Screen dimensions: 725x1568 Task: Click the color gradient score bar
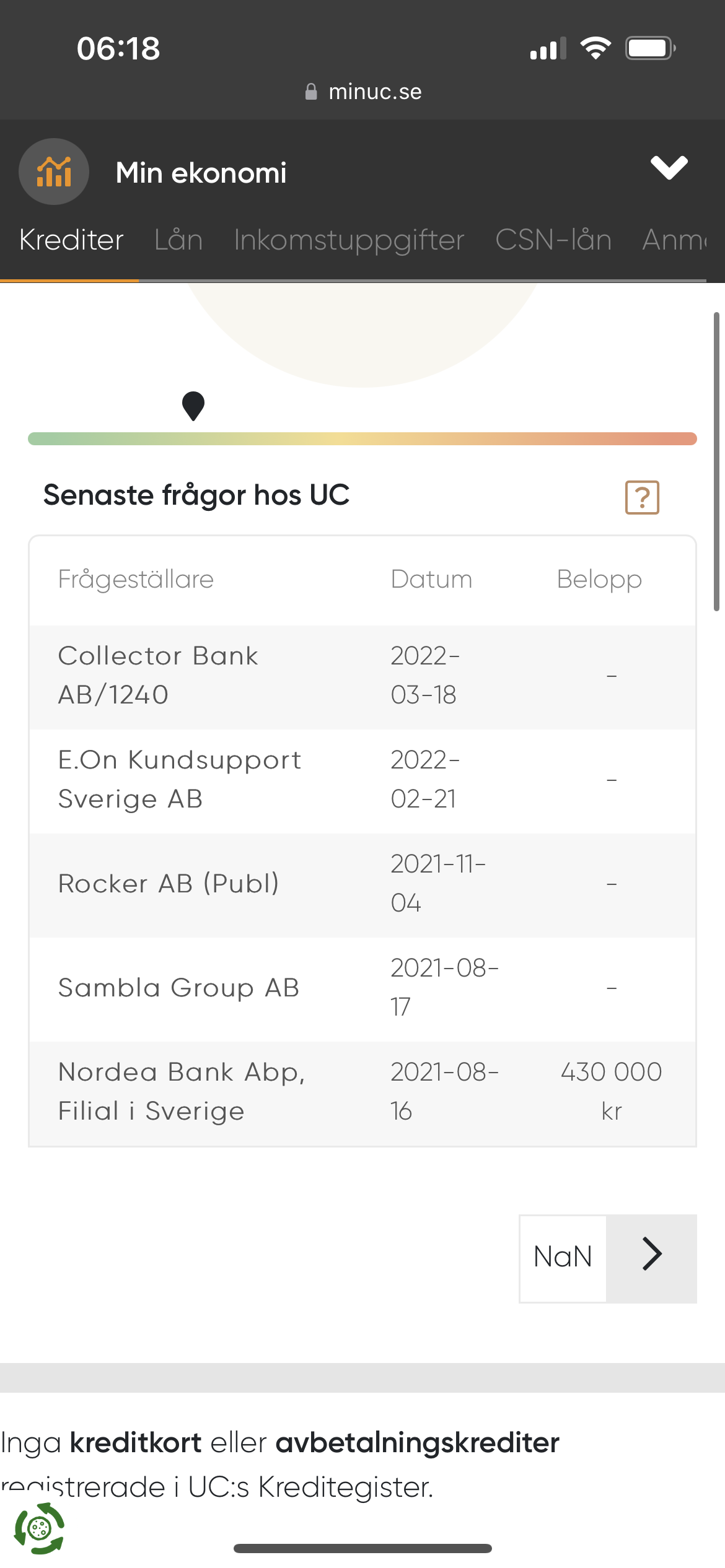[362, 439]
